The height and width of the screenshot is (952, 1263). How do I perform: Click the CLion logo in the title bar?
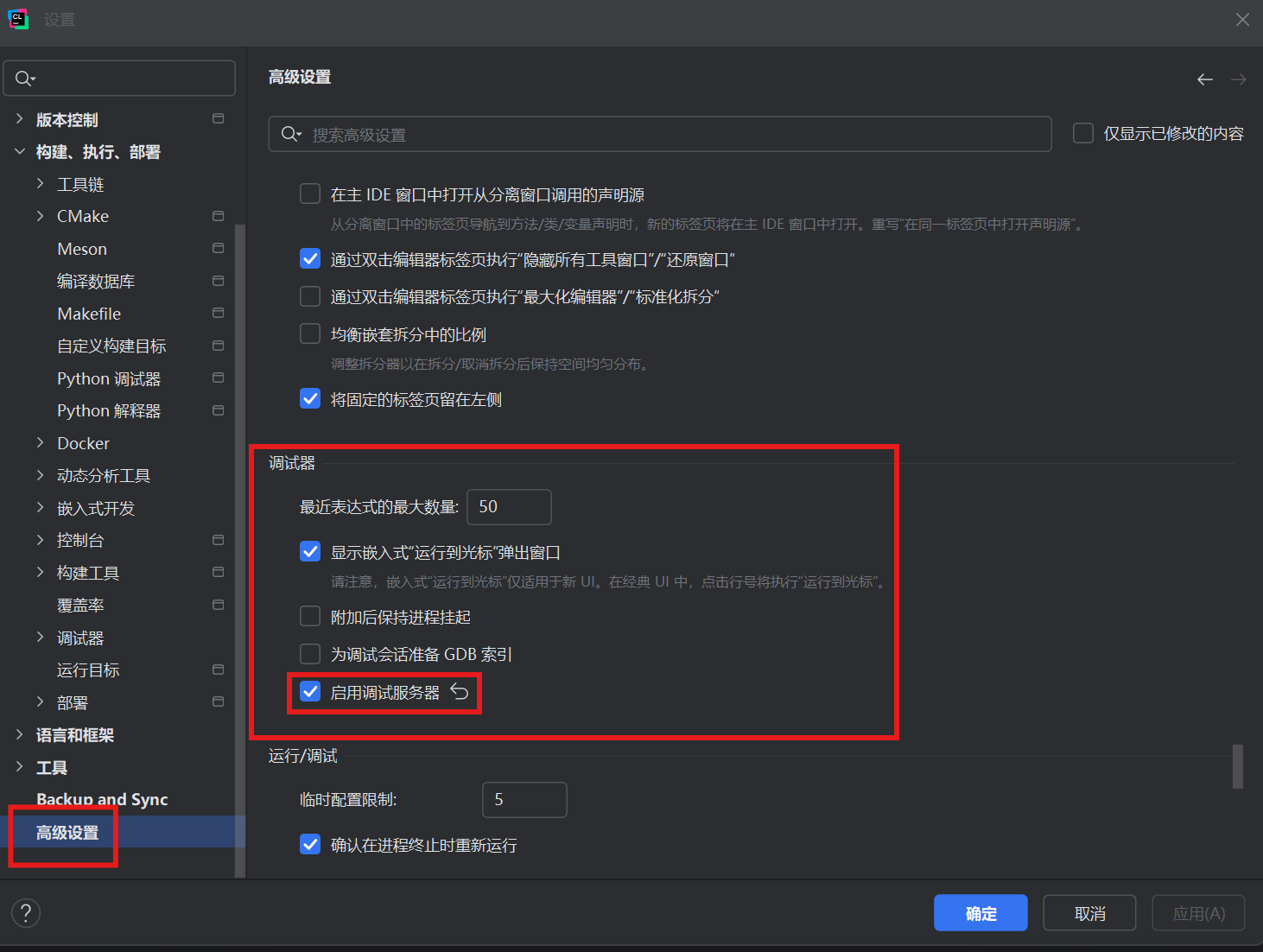[18, 18]
